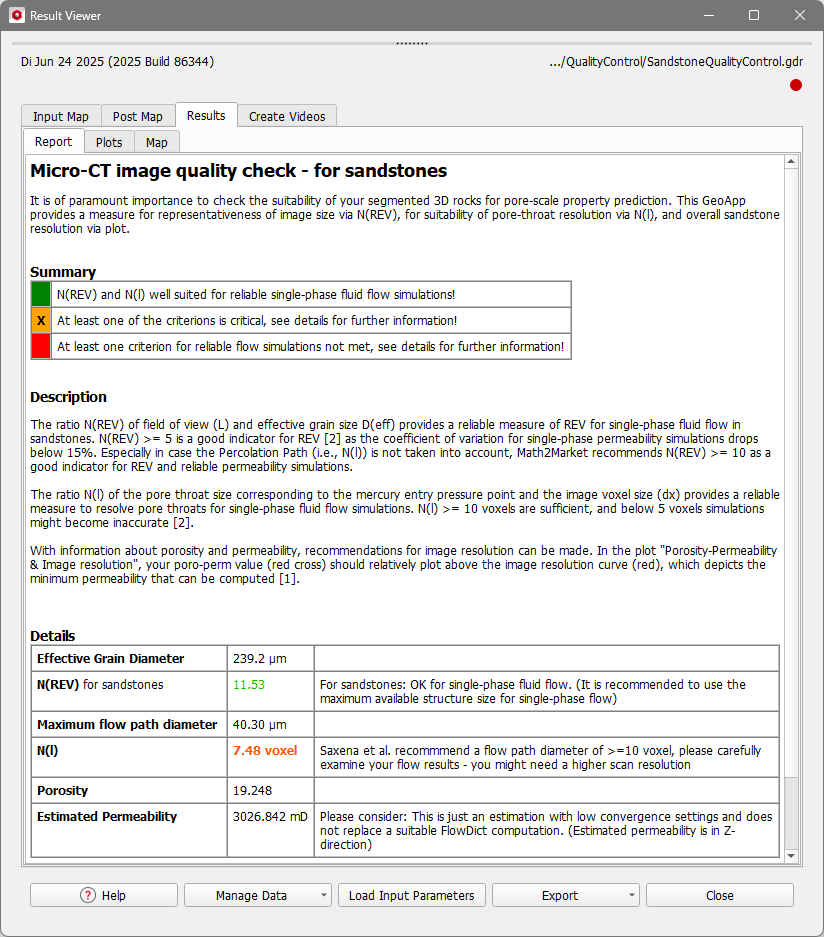This screenshot has width=824, height=937.
Task: Click the Maximum flow path diameter value 40.30 µm
Action: point(259,725)
